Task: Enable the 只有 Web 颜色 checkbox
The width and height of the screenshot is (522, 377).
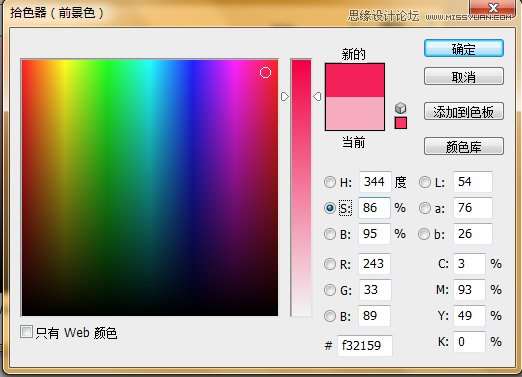Action: pyautogui.click(x=26, y=332)
